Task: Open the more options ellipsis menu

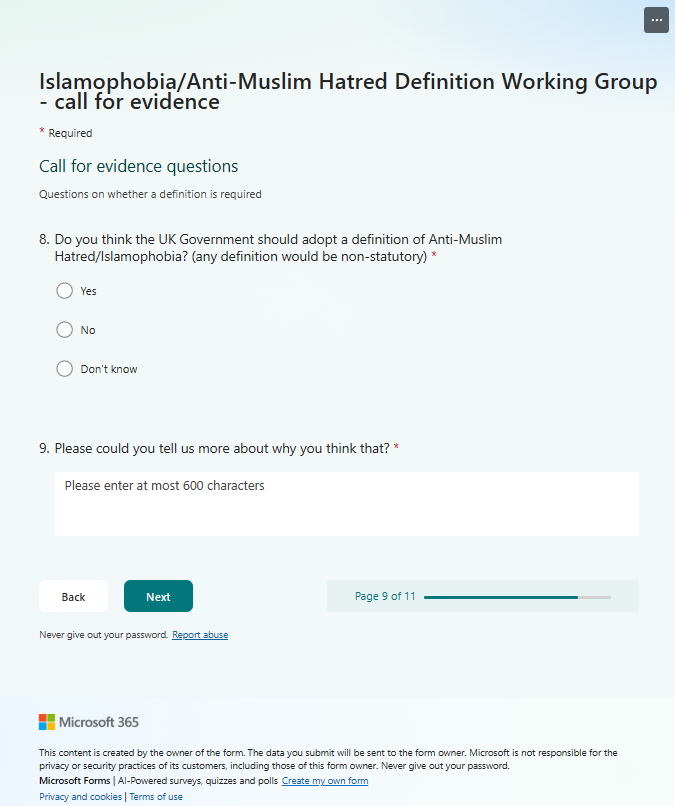Action: [x=656, y=21]
